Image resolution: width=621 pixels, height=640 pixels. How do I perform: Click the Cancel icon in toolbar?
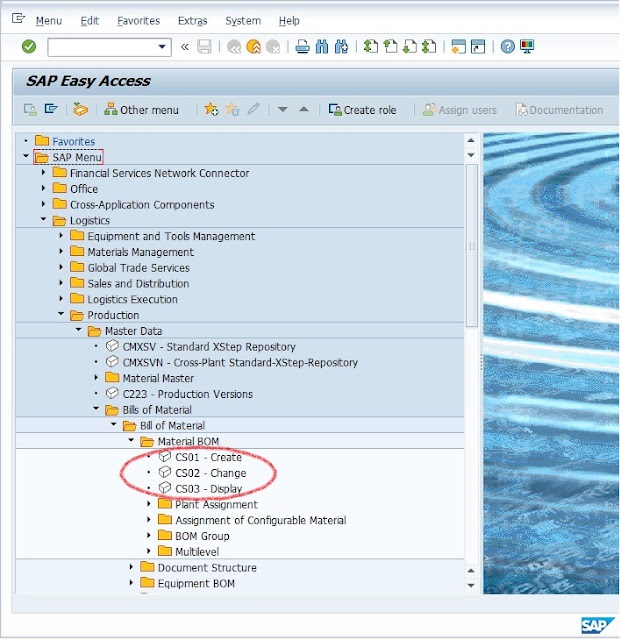[x=273, y=47]
